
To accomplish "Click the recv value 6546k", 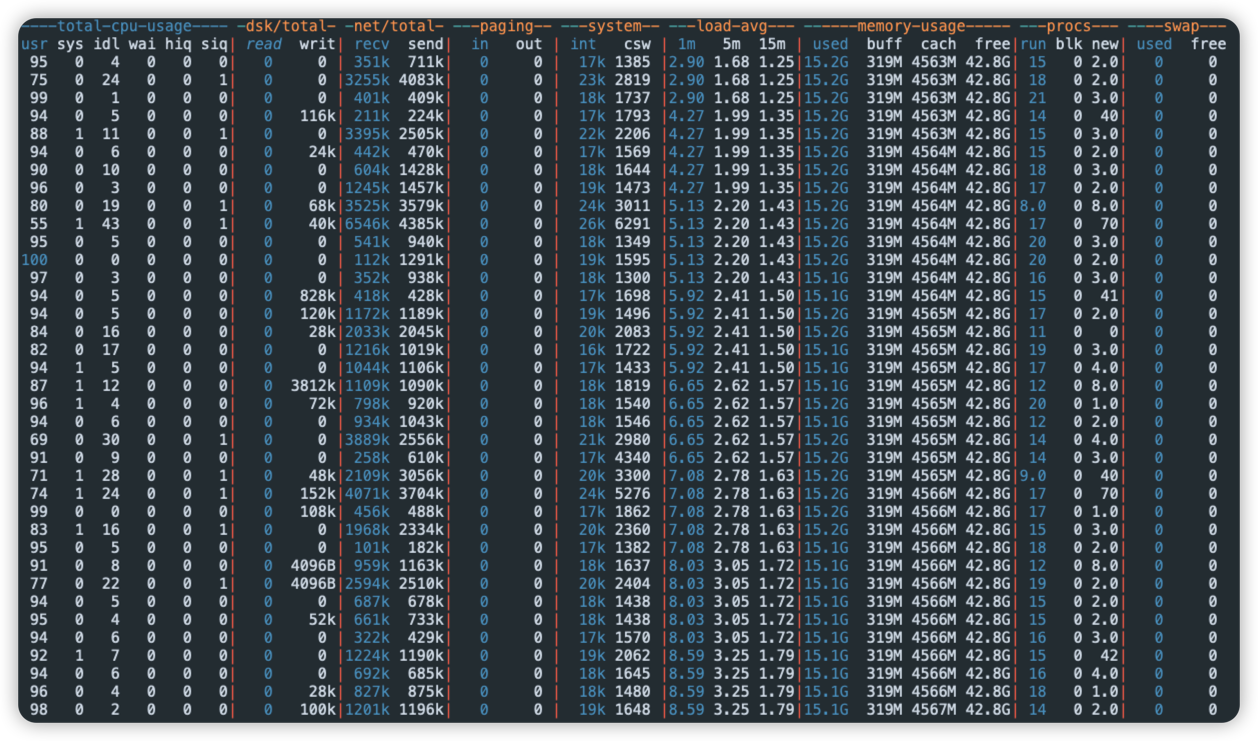I will (x=368, y=224).
